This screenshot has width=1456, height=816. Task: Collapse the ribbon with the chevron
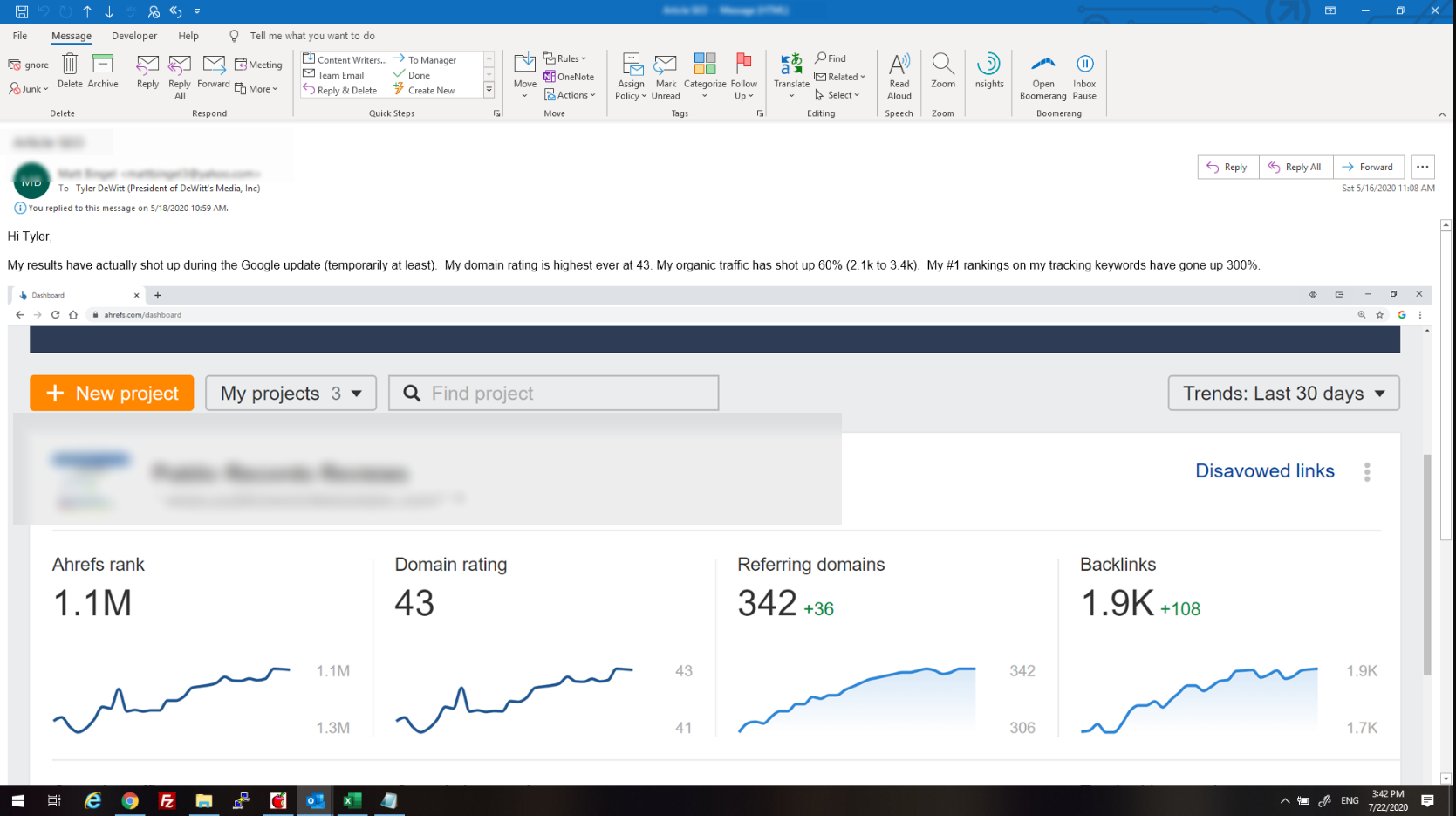click(1442, 114)
